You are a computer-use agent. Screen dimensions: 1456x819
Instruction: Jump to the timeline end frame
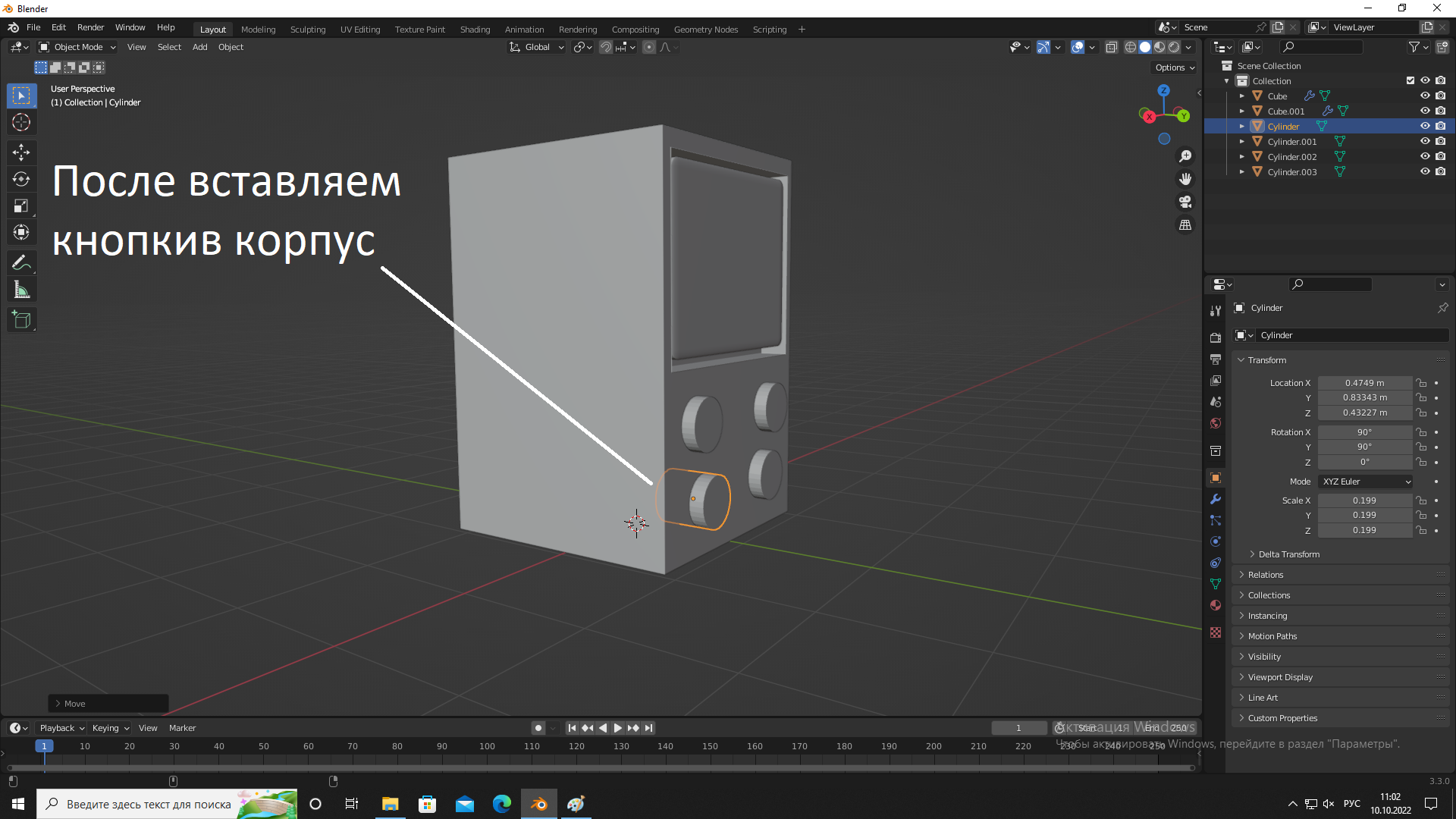click(648, 728)
